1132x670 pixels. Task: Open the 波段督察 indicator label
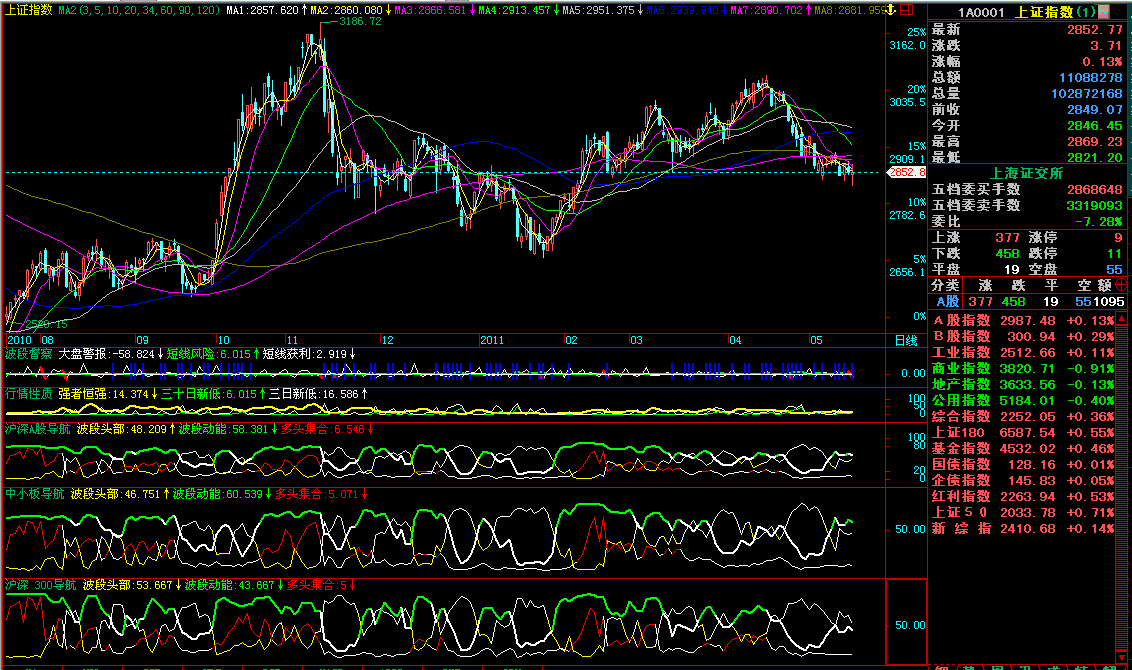28,354
